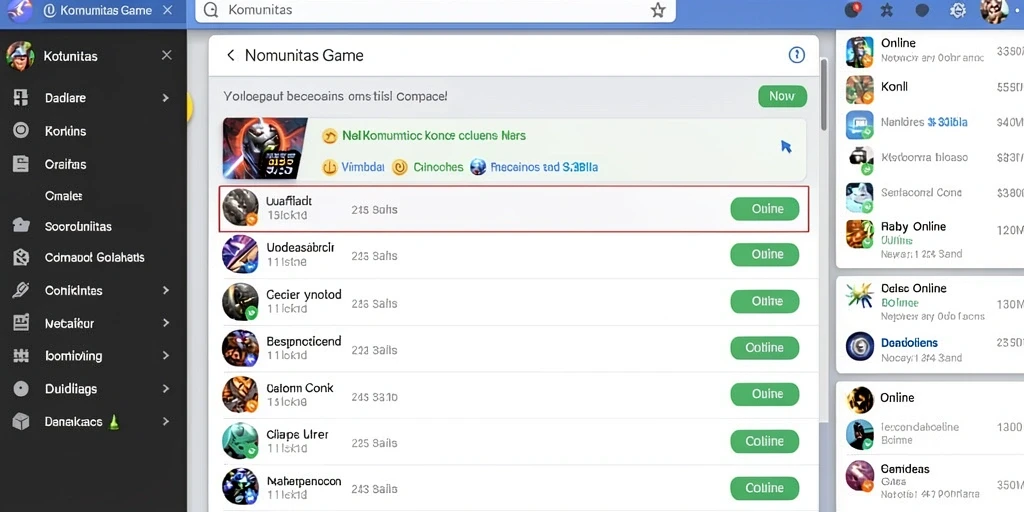Click the Dadiare sidebar icon

tap(21, 98)
